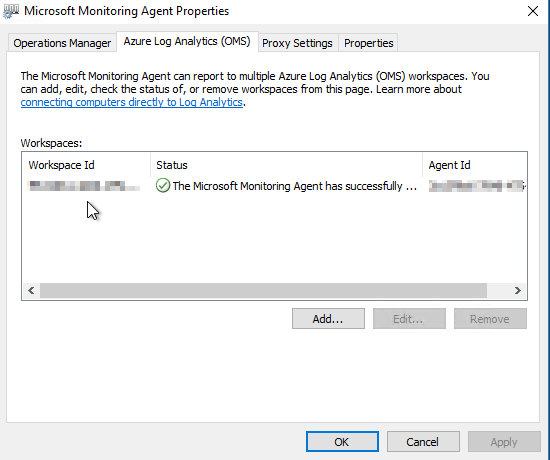This screenshot has height=460, width=550.
Task: Open the Properties tab
Action: pos(368,43)
